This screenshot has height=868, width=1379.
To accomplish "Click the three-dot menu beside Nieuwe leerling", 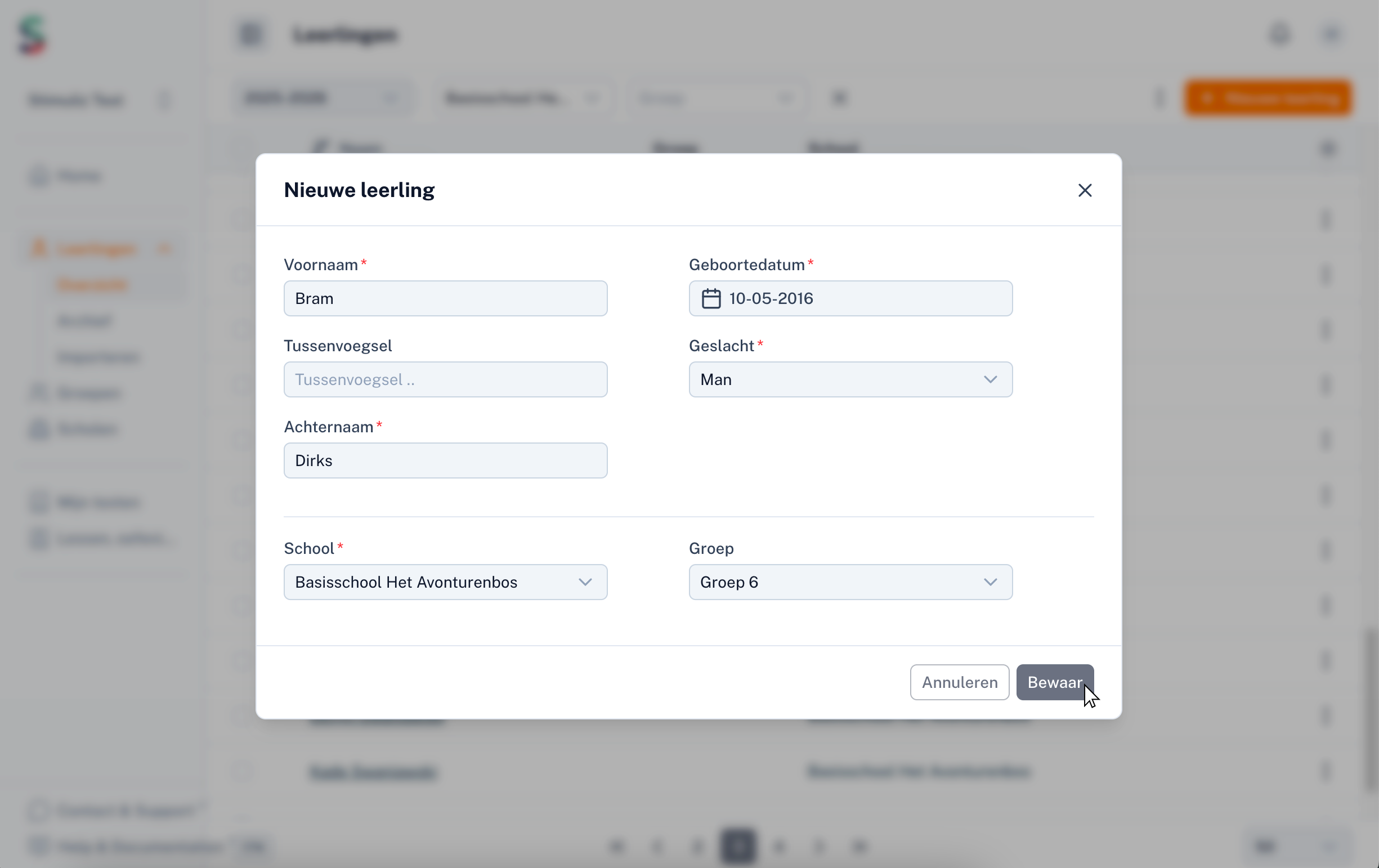I will pos(1159,99).
